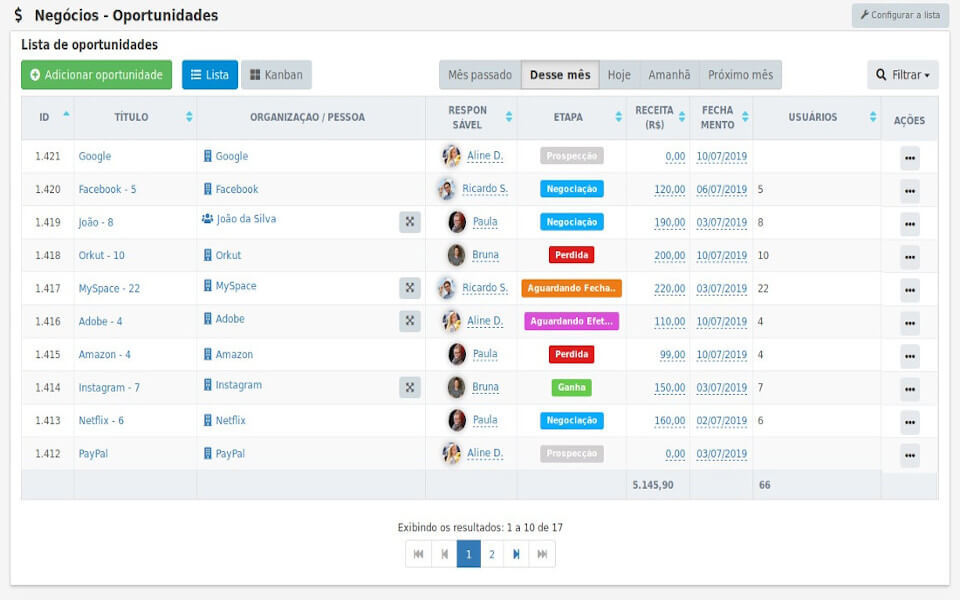Select Mês passado period filter

click(x=480, y=75)
